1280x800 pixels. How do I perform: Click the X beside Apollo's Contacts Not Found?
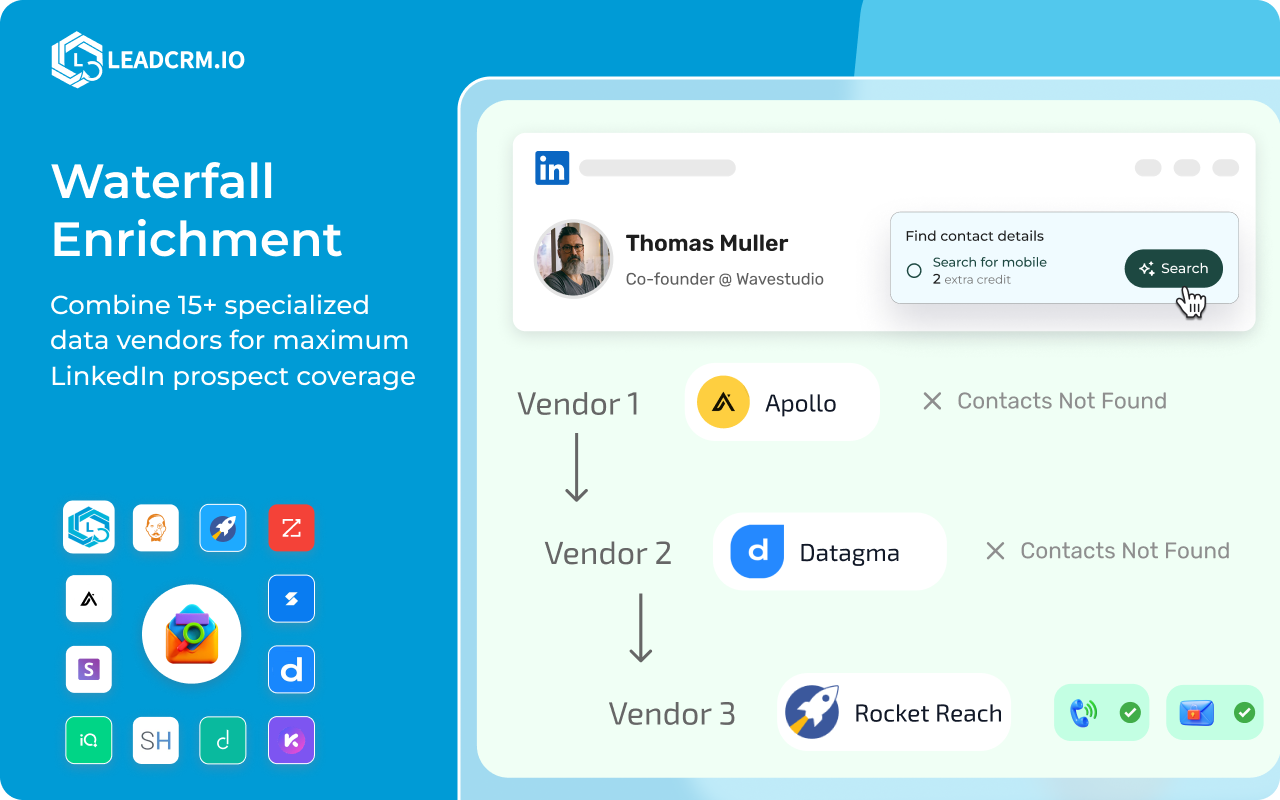tap(932, 401)
